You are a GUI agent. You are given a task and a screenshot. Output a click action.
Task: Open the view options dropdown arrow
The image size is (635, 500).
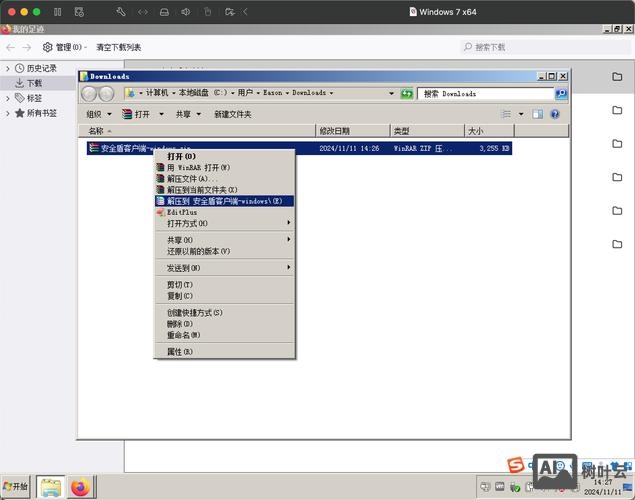pyautogui.click(x=521, y=114)
